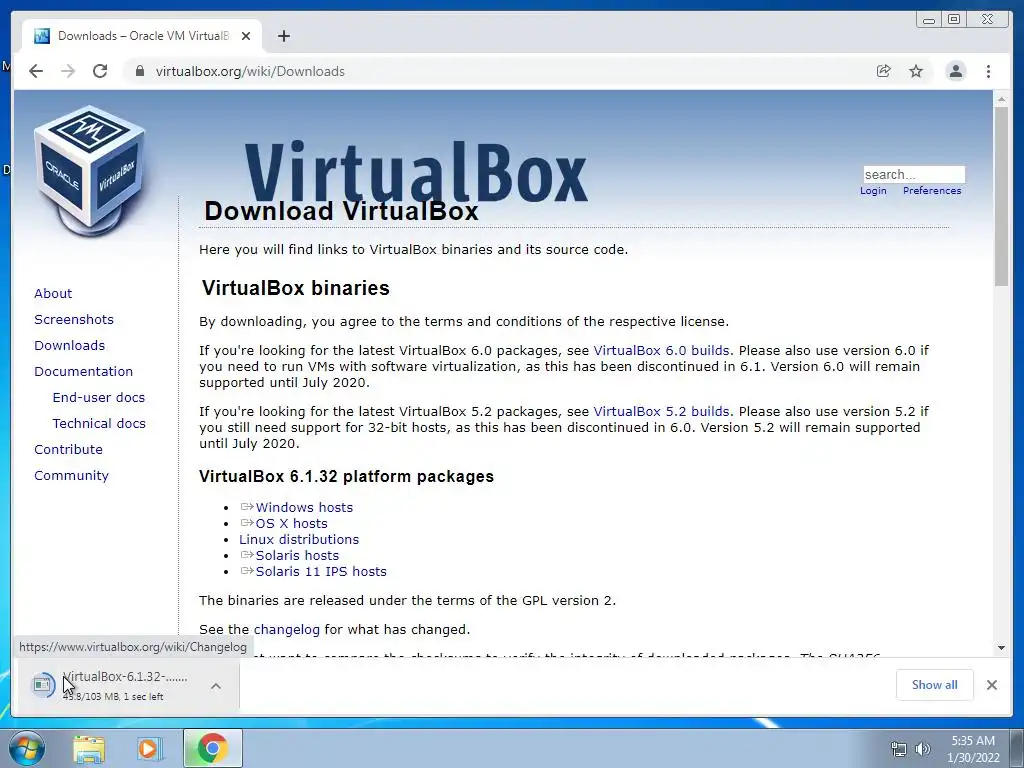Image resolution: width=1024 pixels, height=768 pixels.
Task: Follow the VirtualBox 6.0 builds link
Action: [661, 351]
